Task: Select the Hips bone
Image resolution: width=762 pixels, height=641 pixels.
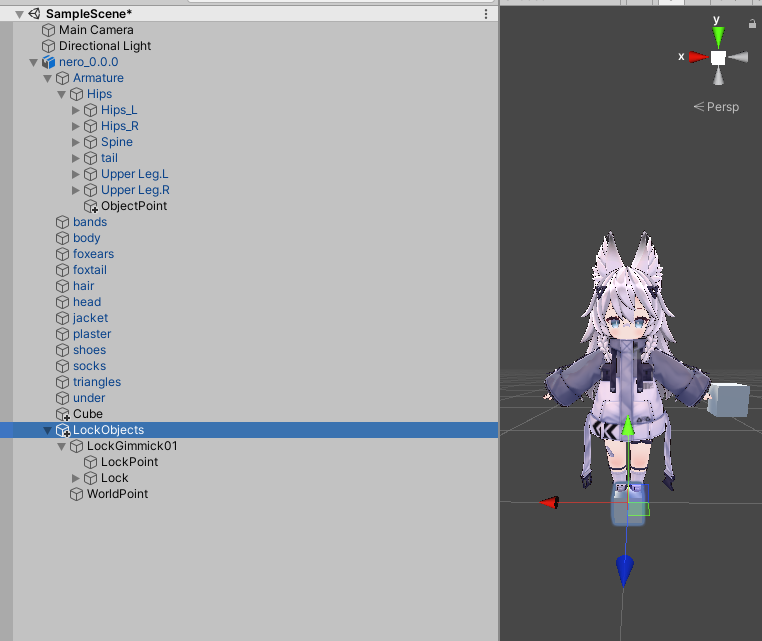Action: click(99, 94)
